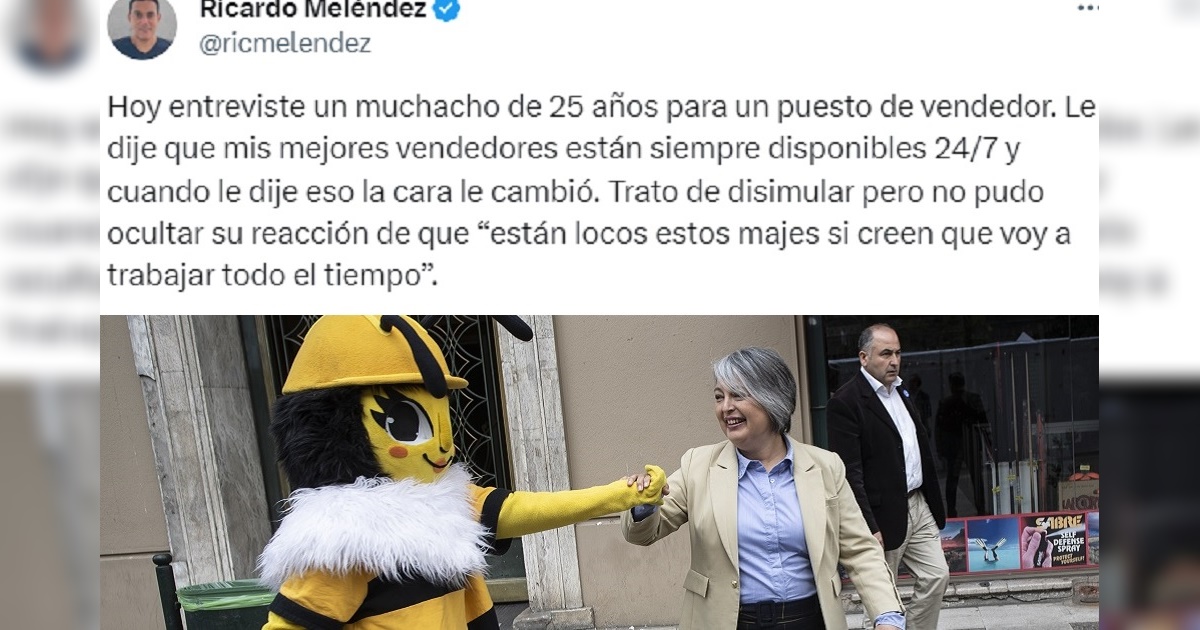The height and width of the screenshot is (630, 1200).
Task: Click the display name Ricardo Meléndez
Action: [x=313, y=10]
